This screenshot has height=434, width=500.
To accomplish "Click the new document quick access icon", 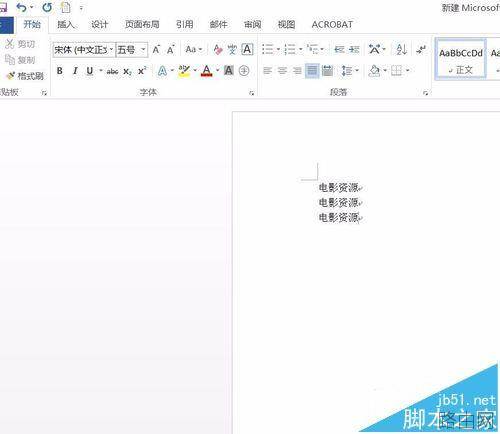I will coord(66,7).
